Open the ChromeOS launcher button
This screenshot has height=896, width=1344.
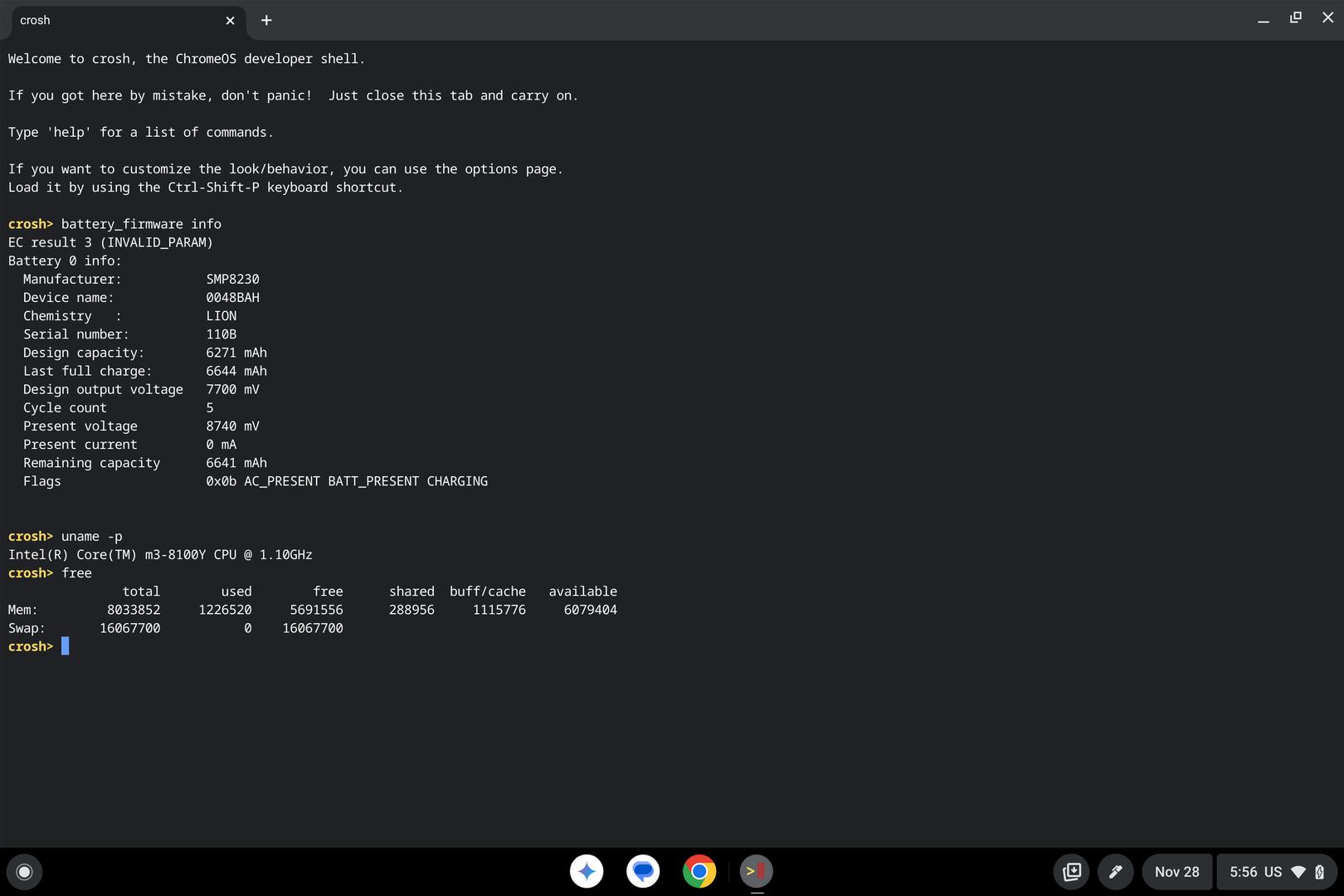point(24,871)
